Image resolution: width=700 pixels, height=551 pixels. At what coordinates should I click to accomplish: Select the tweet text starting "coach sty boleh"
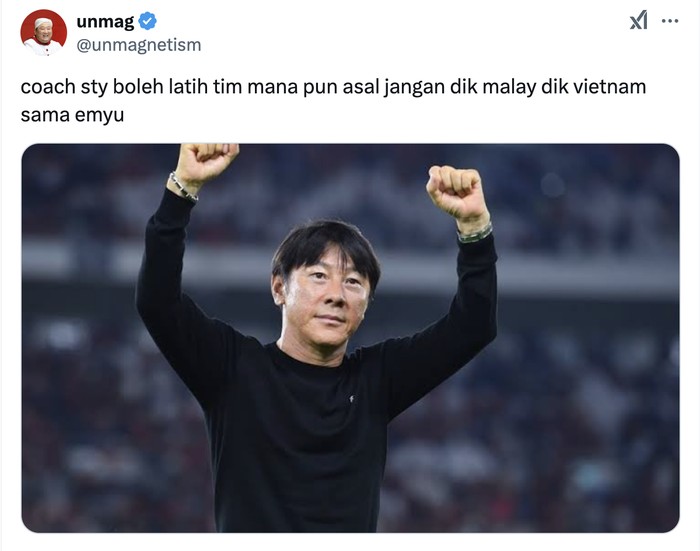point(333,100)
